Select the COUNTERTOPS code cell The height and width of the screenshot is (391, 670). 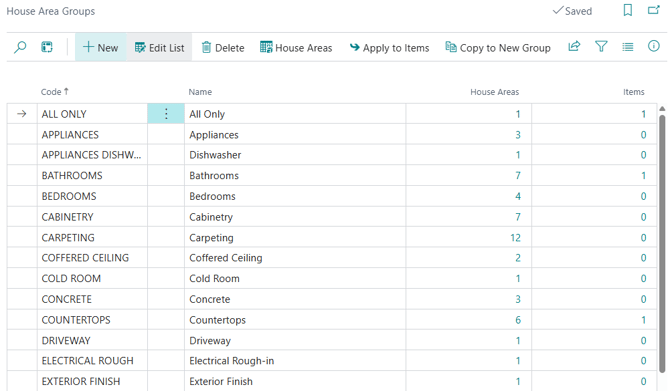[x=92, y=320]
